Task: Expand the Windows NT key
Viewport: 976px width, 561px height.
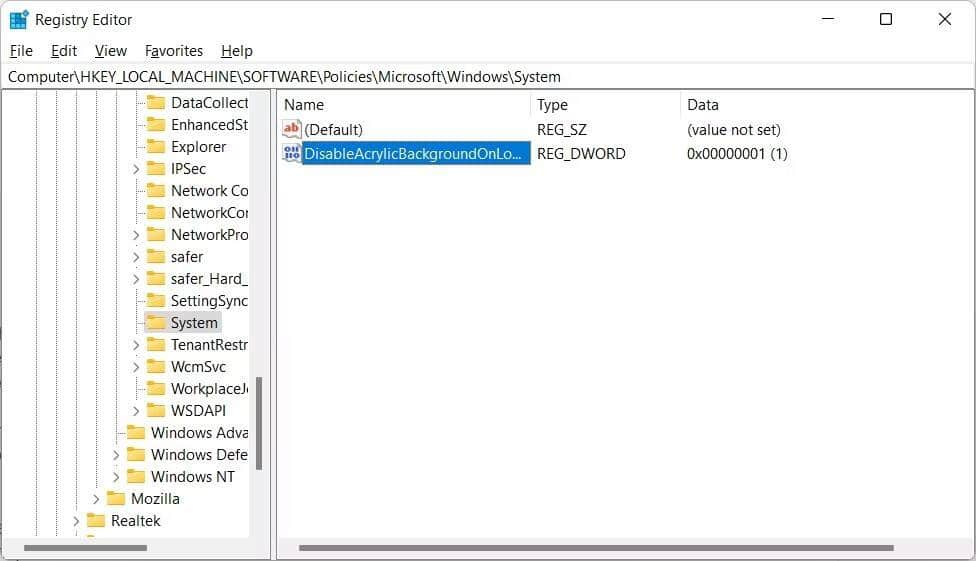Action: 116,477
